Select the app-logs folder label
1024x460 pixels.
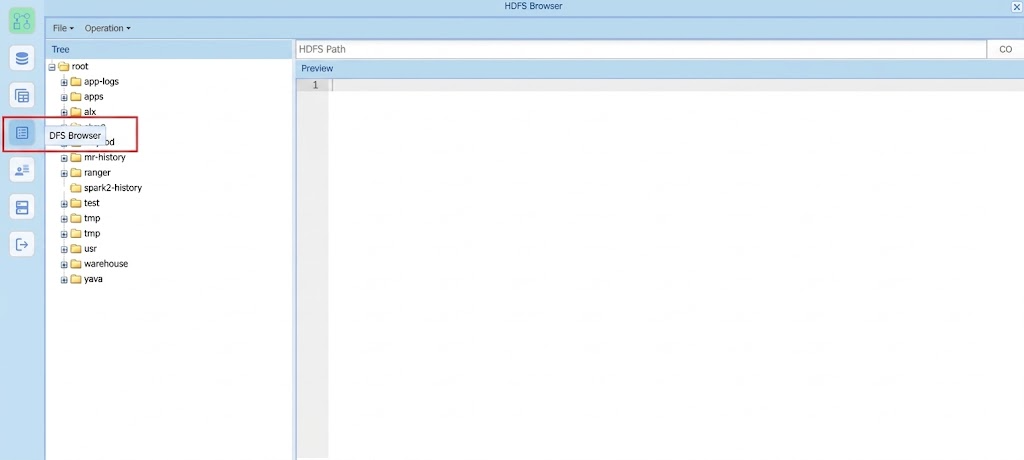pyautogui.click(x=101, y=82)
